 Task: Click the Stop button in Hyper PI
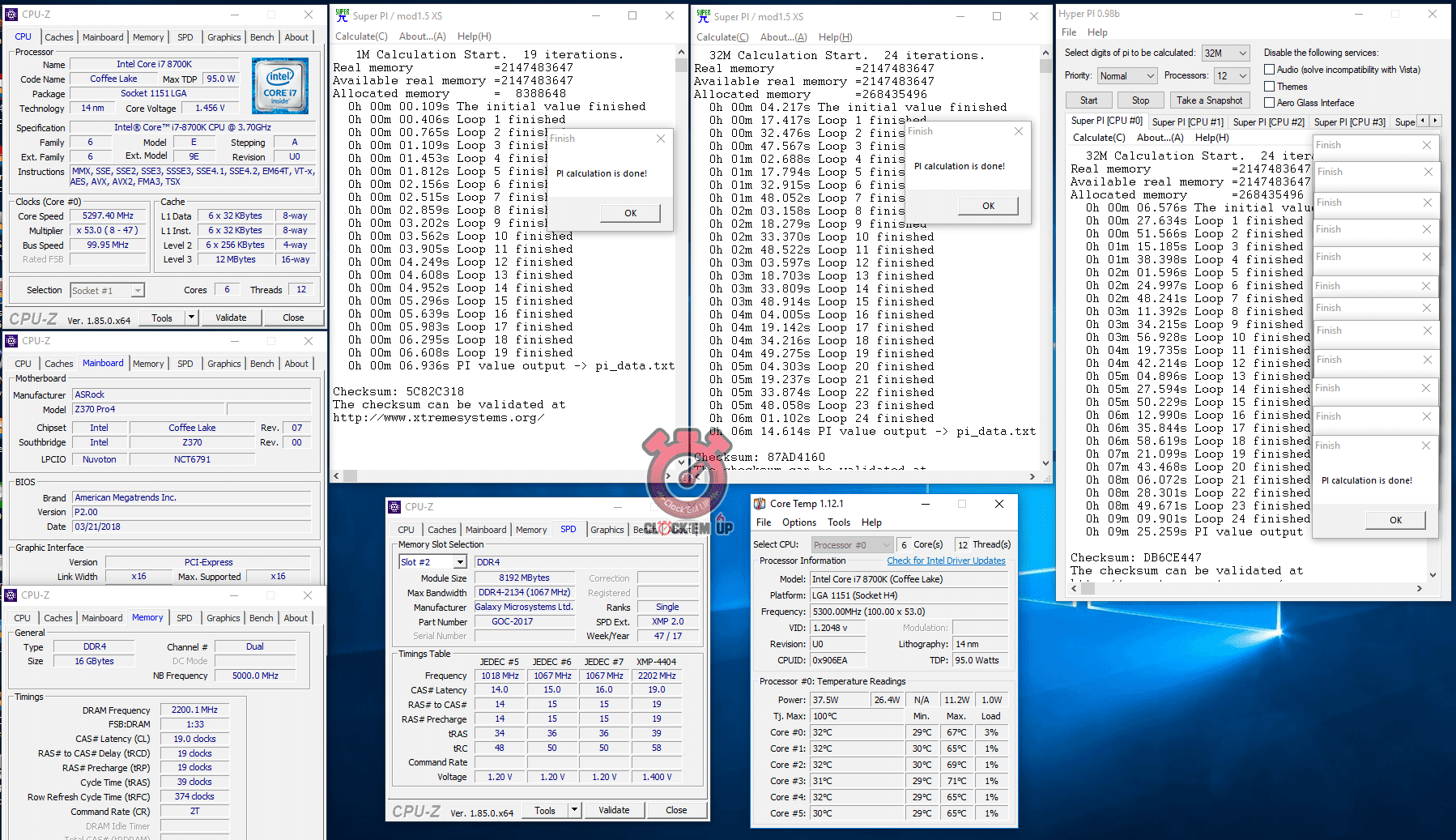(x=1140, y=100)
